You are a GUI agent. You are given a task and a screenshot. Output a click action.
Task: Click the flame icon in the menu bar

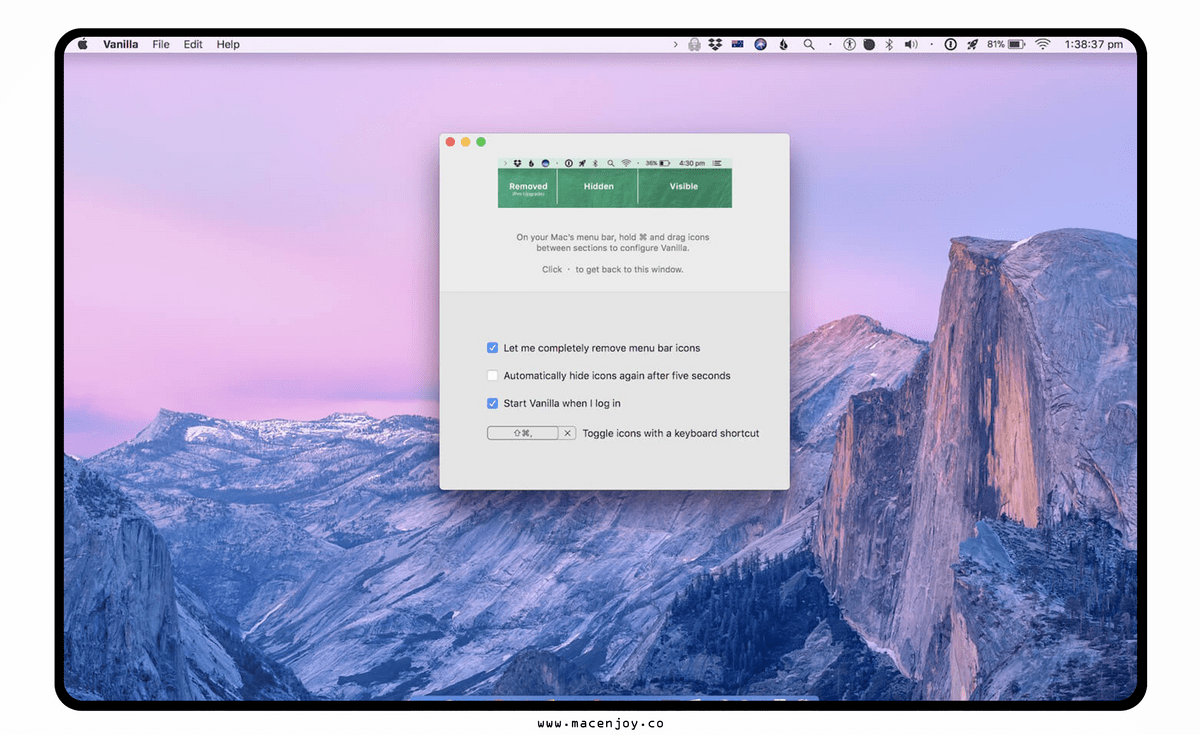point(783,45)
